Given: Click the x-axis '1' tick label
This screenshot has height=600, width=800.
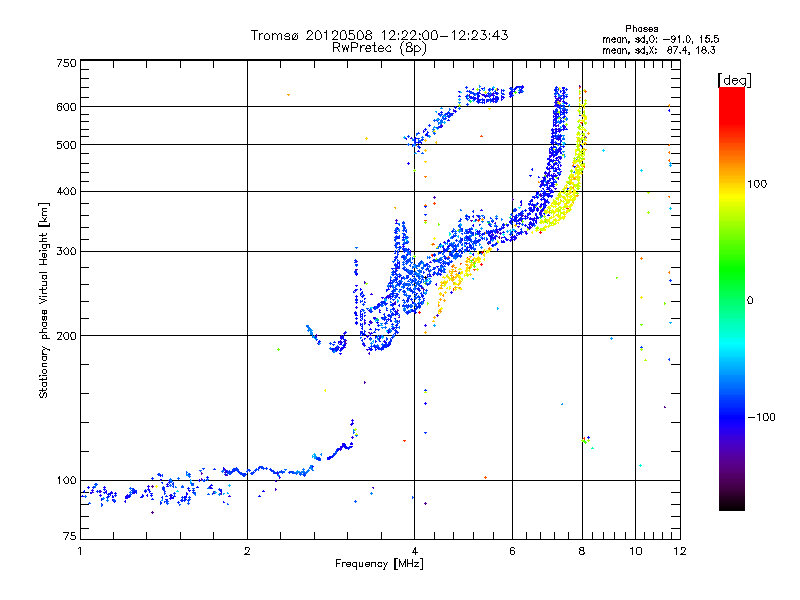Looking at the screenshot, I should (80, 551).
